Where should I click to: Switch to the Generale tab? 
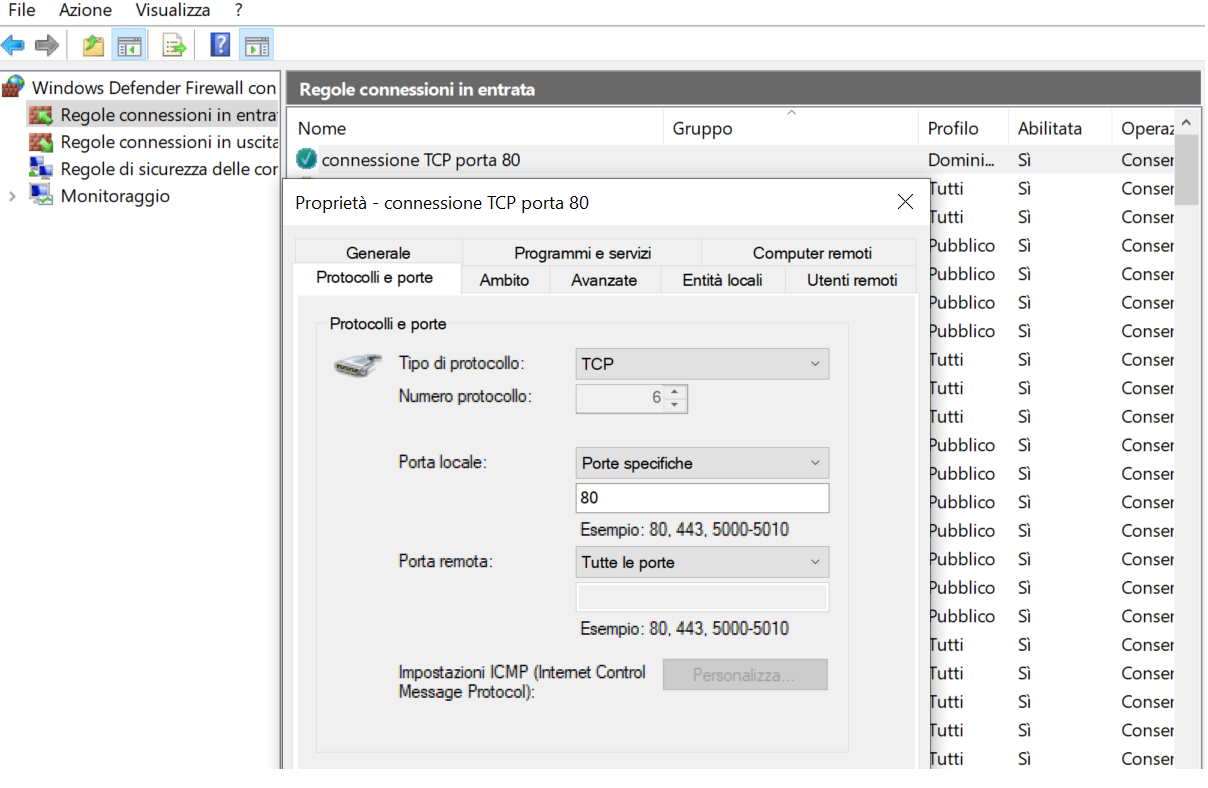(378, 253)
